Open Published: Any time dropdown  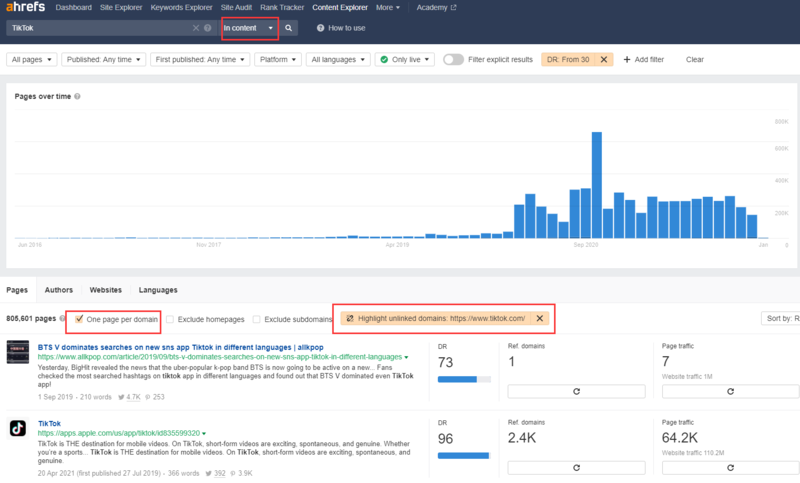[104, 60]
